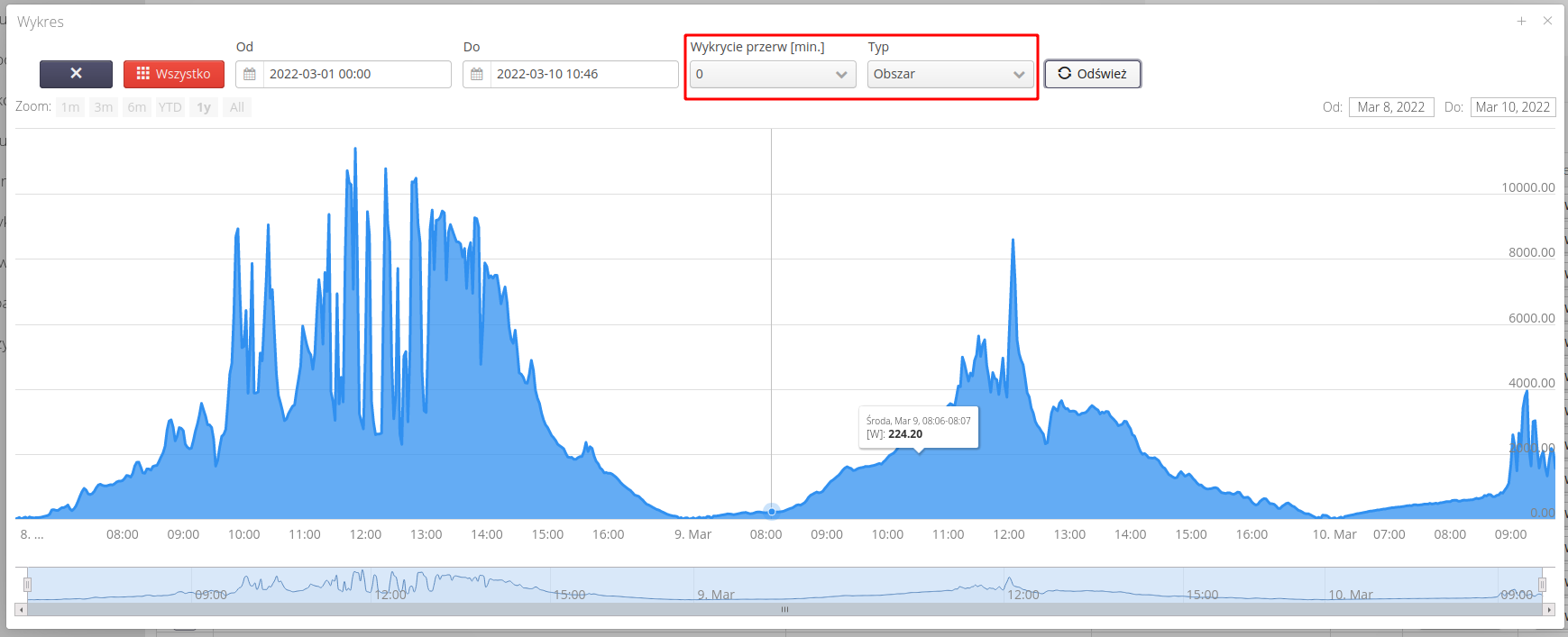Screen dimensions: 1568x637
Task: Click the navigator horizontal scrollbar grip
Action: click(784, 610)
